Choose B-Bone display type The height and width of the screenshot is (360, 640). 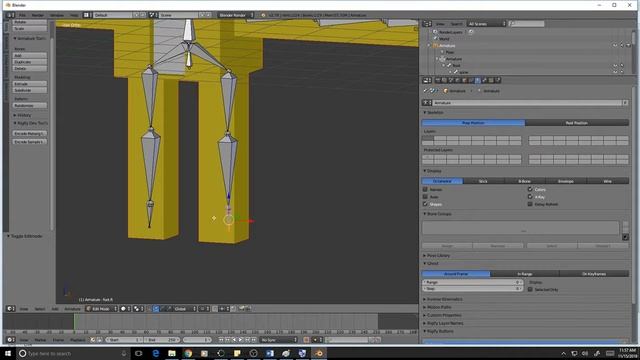(524, 181)
